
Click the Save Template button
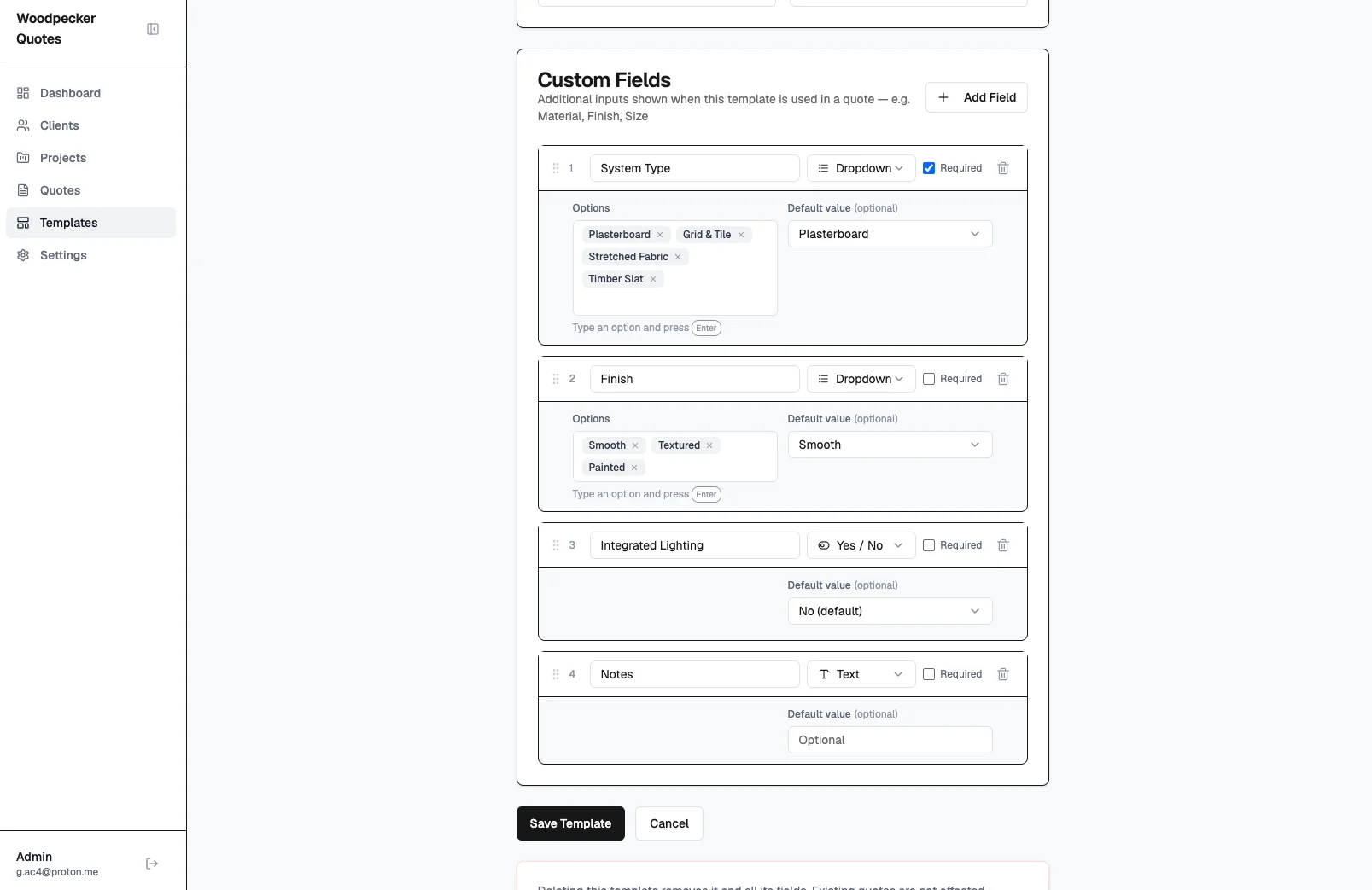click(x=570, y=823)
